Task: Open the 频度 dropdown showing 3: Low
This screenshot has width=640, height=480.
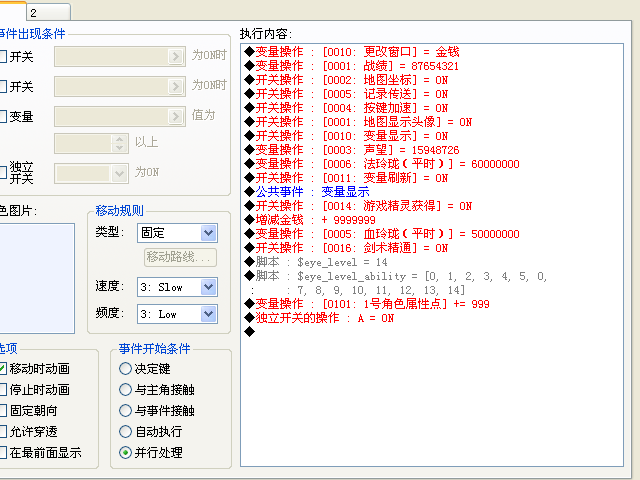Action: pyautogui.click(x=178, y=314)
